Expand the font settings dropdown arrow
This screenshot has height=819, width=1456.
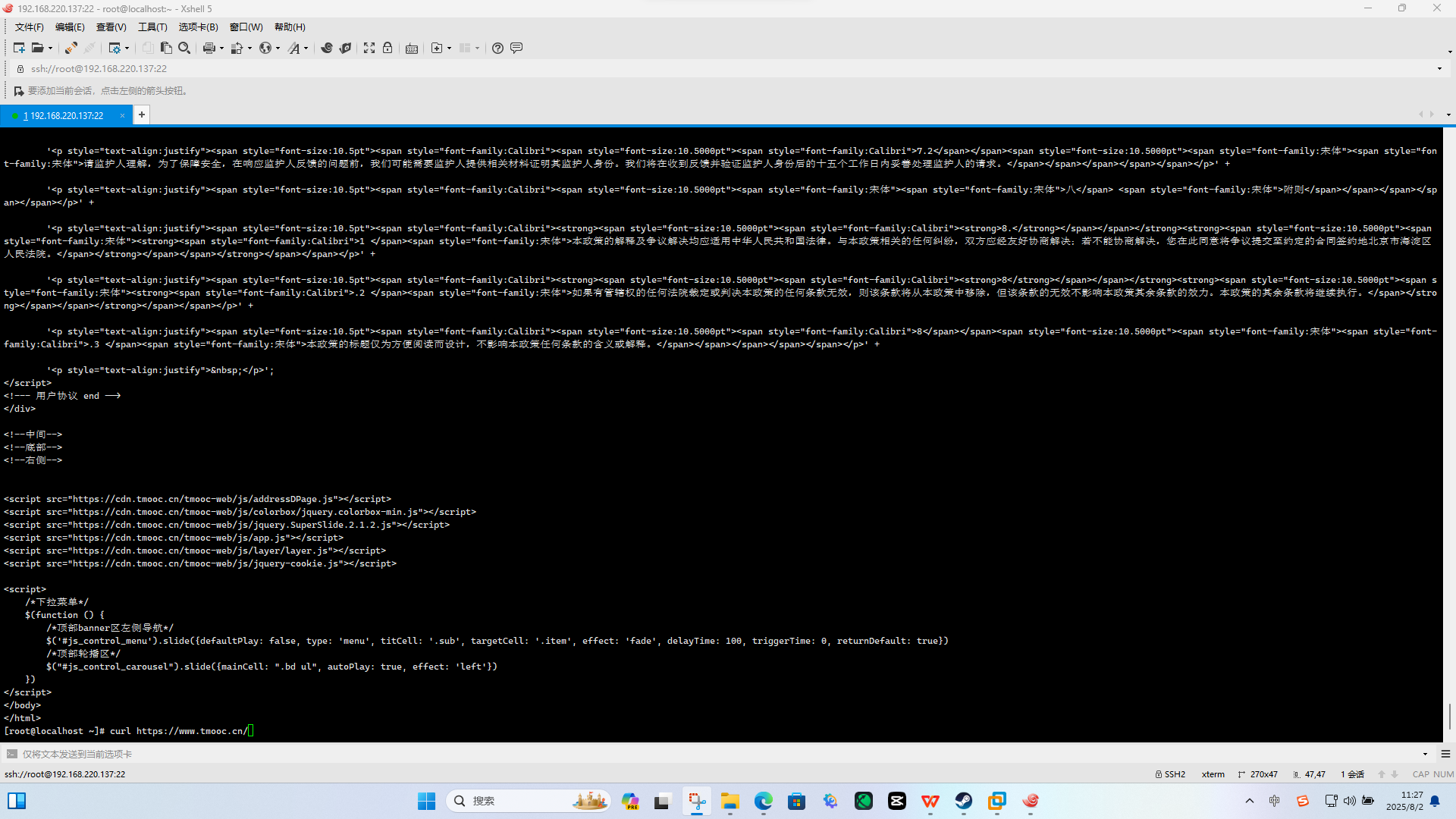click(x=306, y=49)
